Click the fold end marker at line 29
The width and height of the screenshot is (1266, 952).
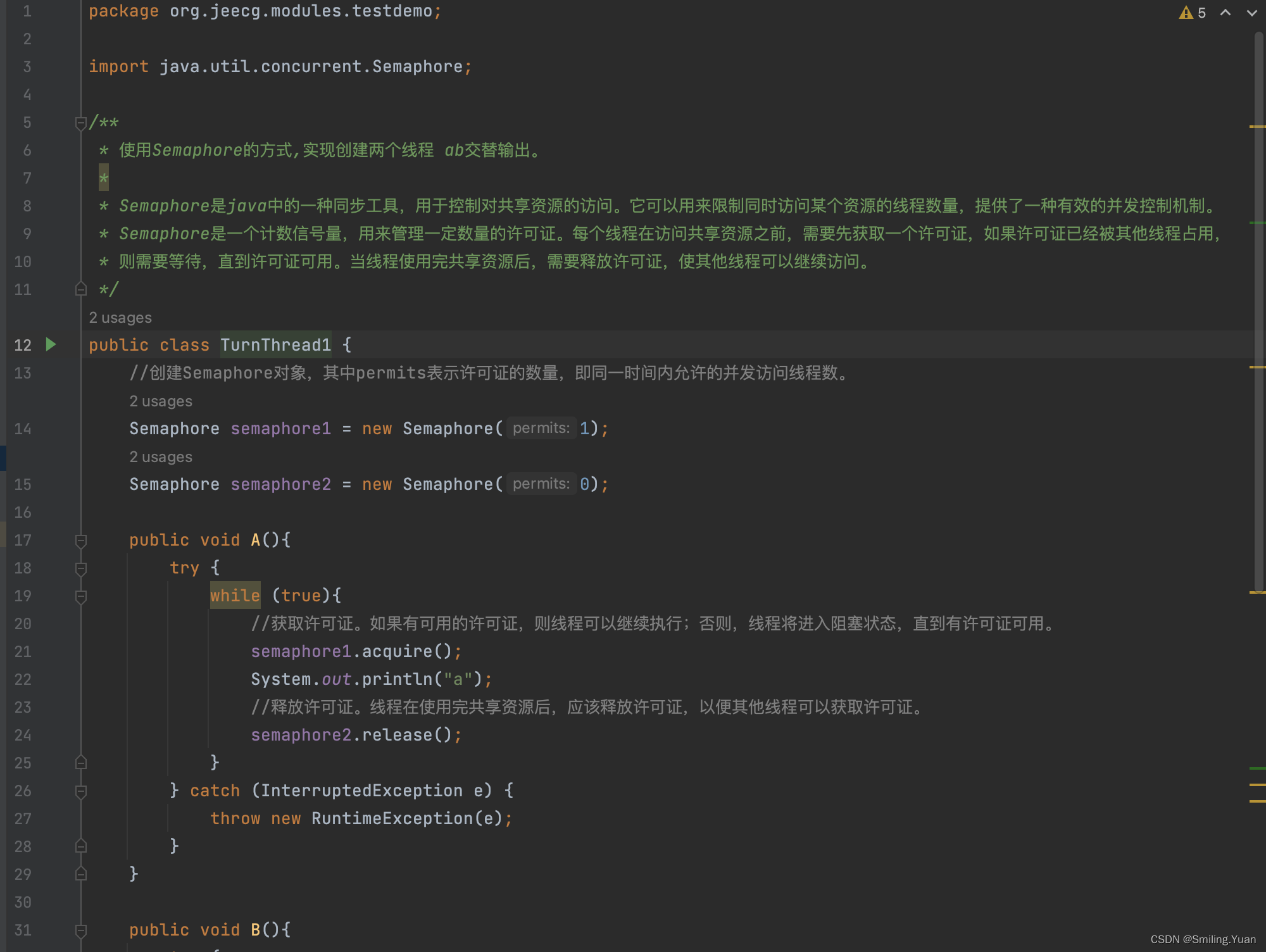coord(80,875)
